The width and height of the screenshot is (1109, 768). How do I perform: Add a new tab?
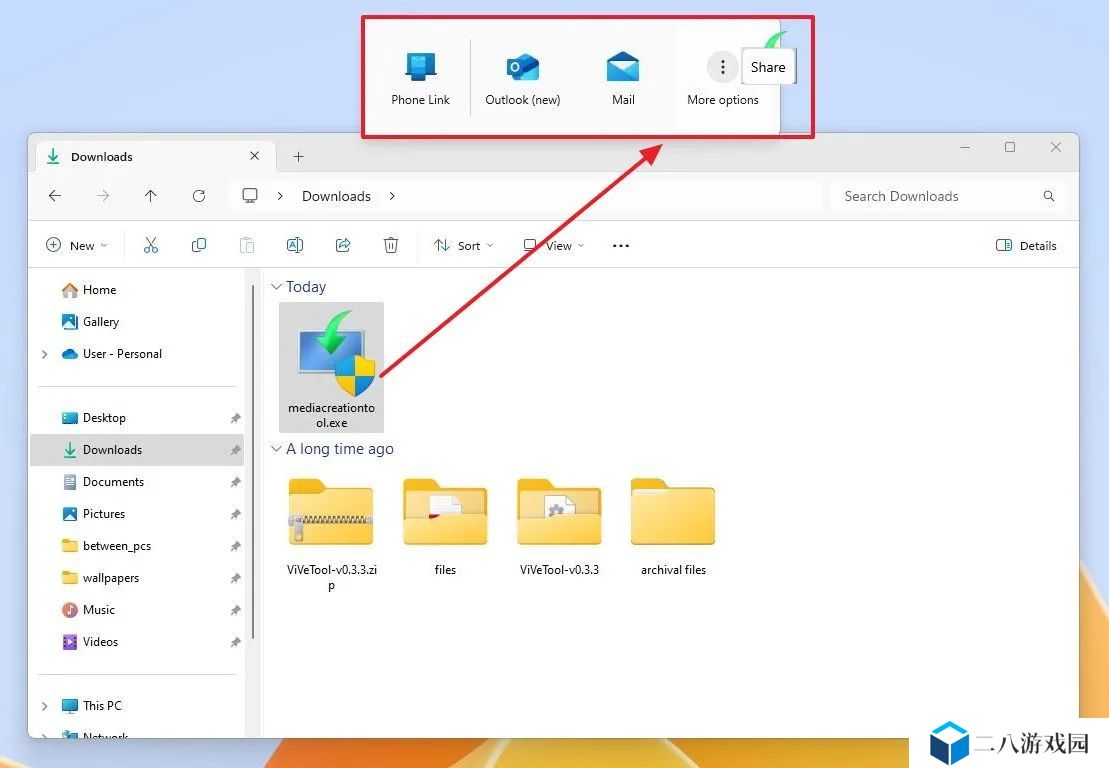298,156
